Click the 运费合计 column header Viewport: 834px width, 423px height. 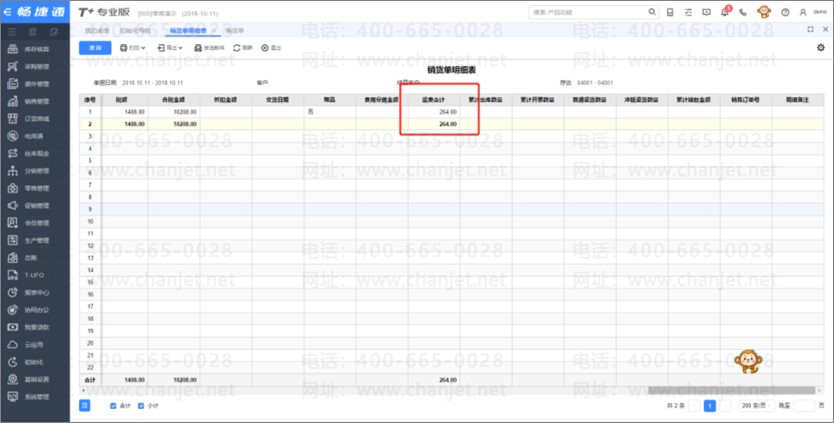(x=433, y=99)
